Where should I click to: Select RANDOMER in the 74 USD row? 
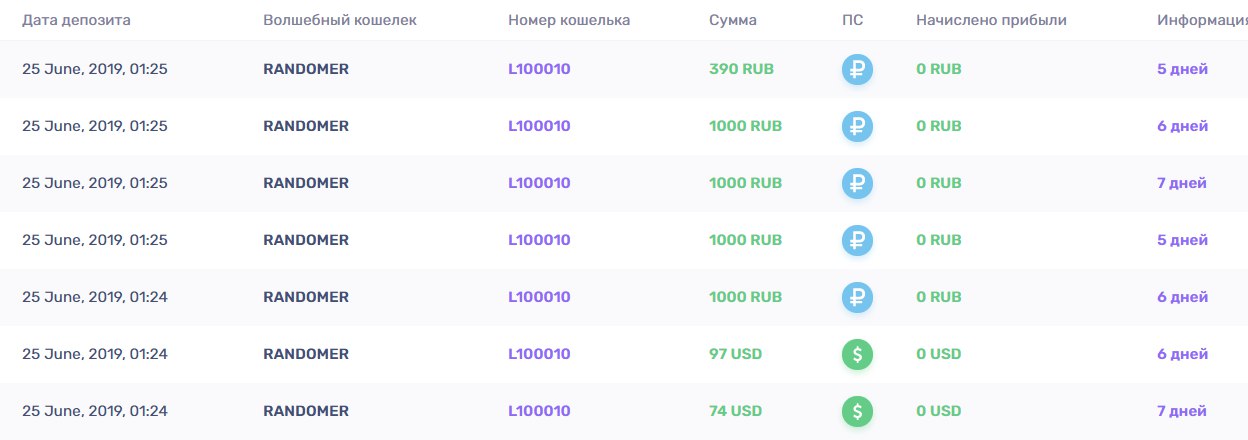306,411
